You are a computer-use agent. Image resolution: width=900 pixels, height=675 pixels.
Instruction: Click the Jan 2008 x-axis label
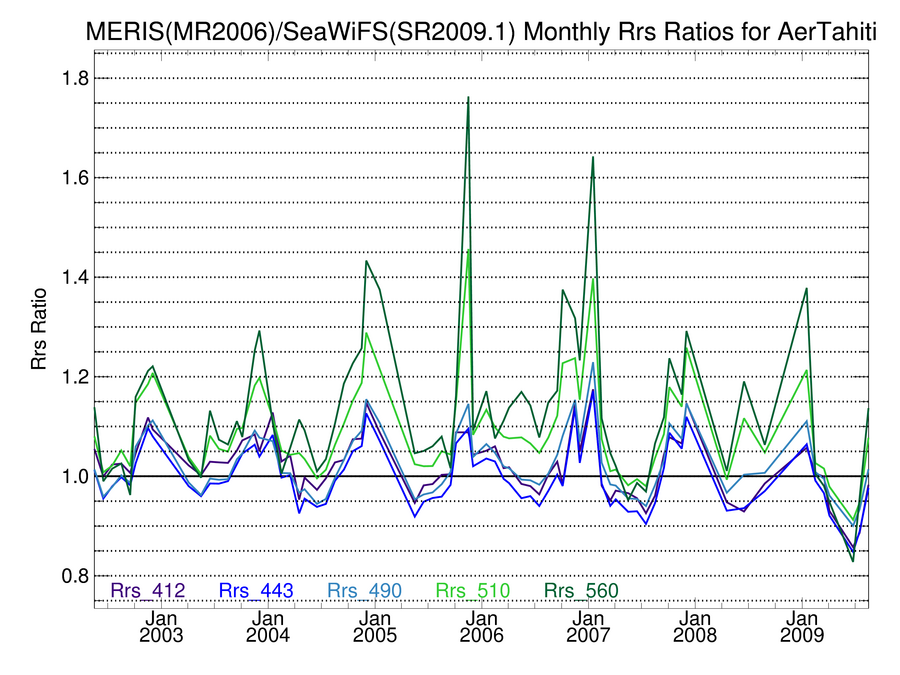pyautogui.click(x=695, y=627)
